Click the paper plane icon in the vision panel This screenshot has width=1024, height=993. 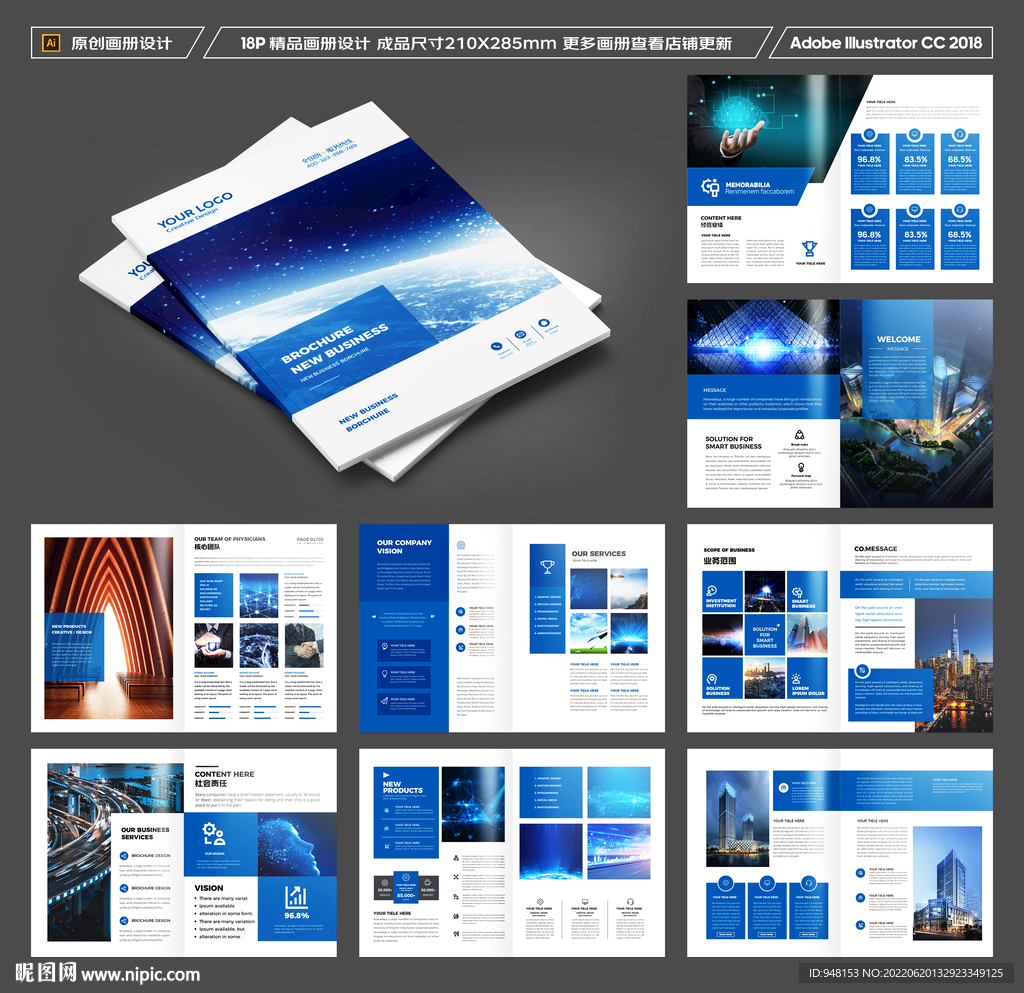(385, 701)
